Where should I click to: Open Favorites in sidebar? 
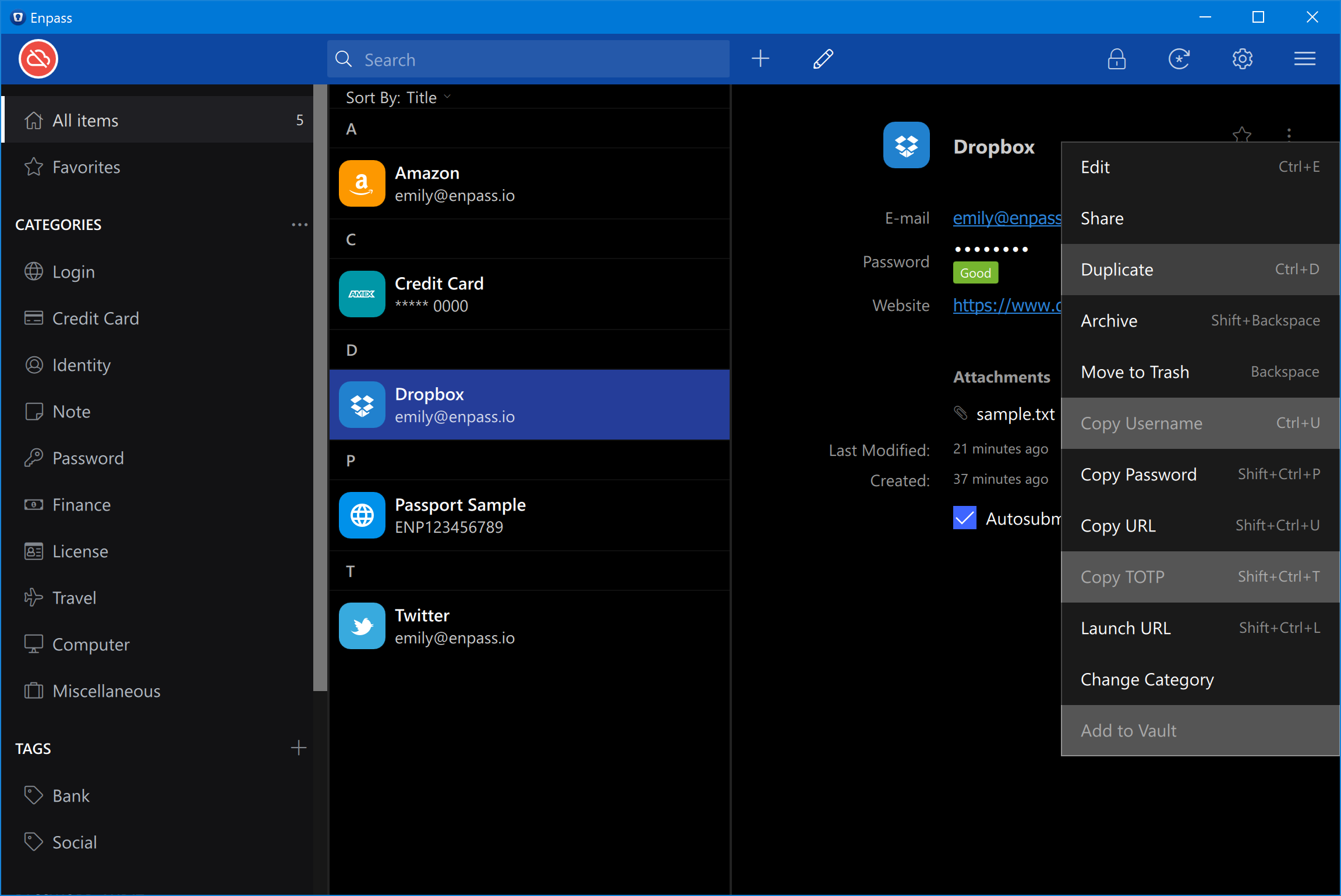point(157,167)
